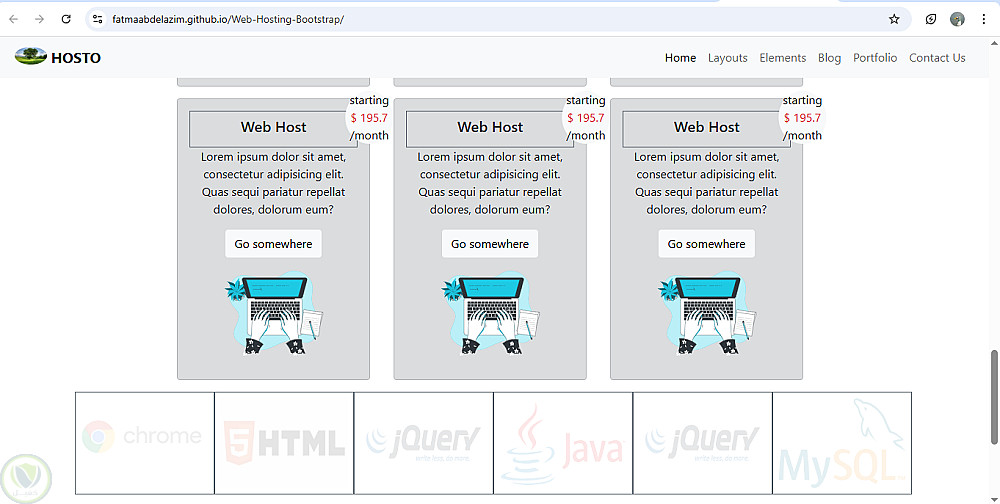Click the laptop illustration in the first card

[274, 313]
